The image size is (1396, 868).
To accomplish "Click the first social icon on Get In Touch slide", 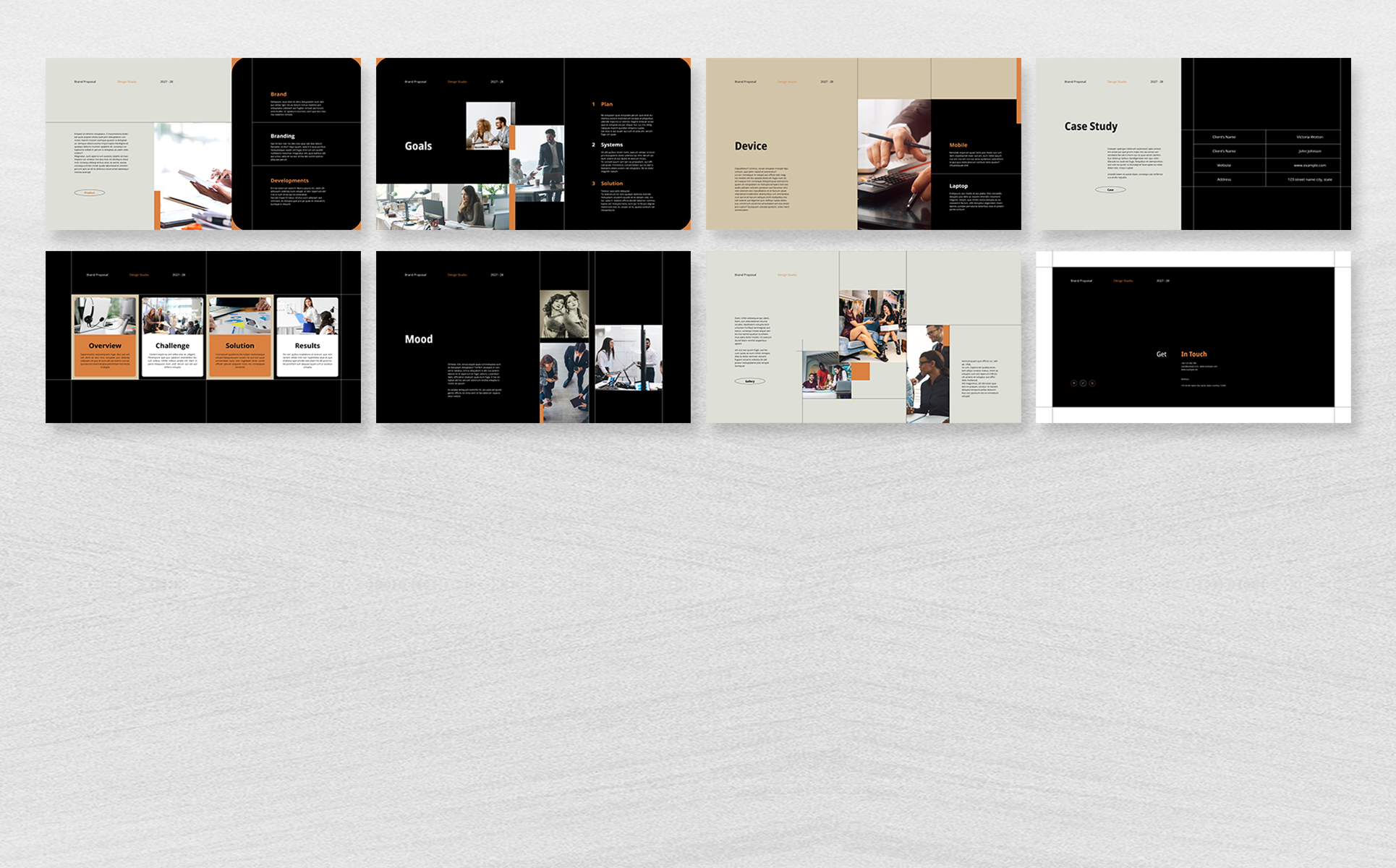I will [x=1073, y=383].
